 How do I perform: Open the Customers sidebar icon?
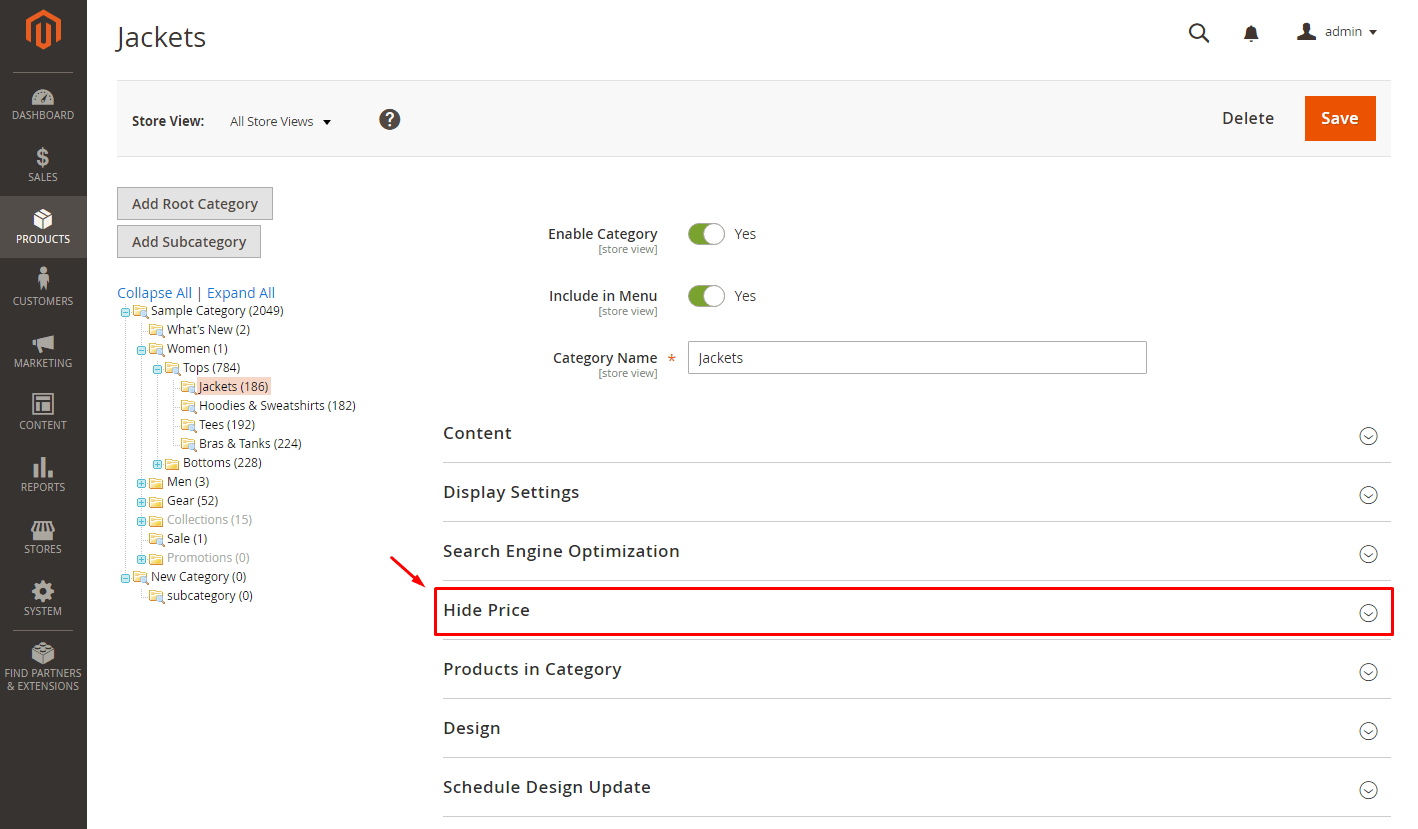click(x=43, y=280)
